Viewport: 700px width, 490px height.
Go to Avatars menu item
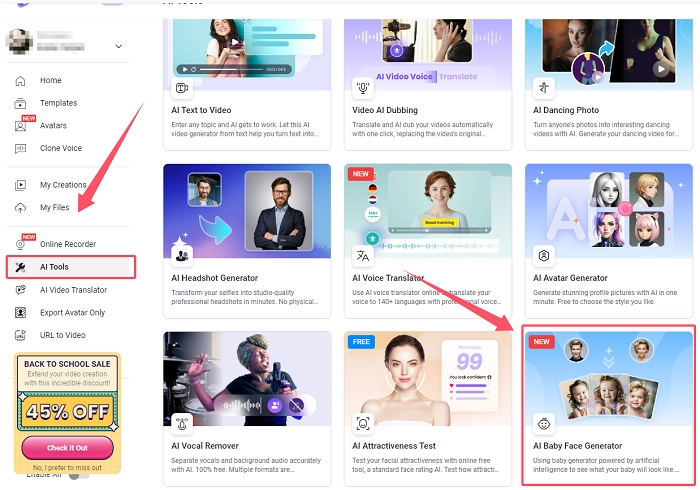coord(53,126)
